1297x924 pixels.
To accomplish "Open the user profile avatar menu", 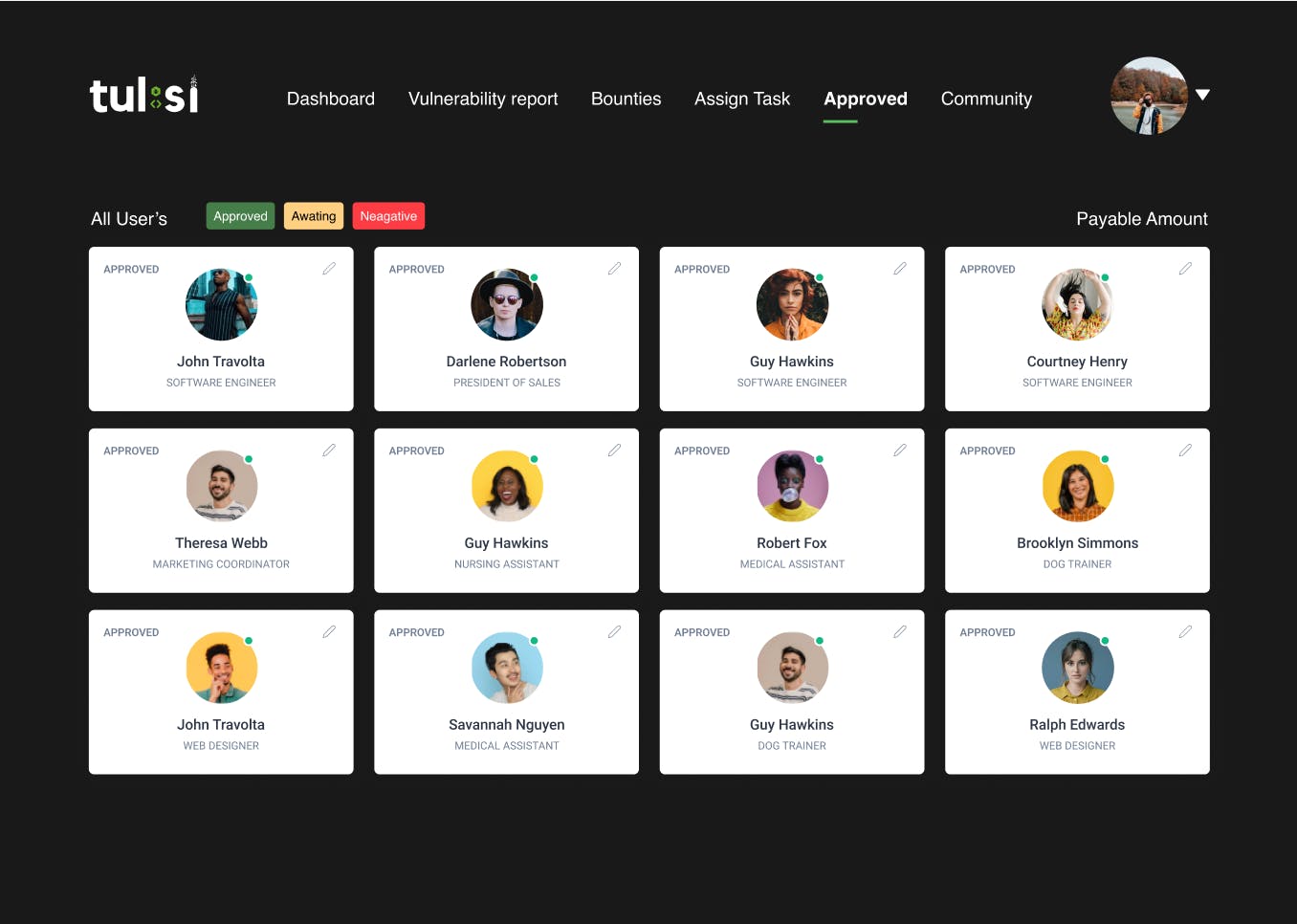I will (x=1149, y=96).
